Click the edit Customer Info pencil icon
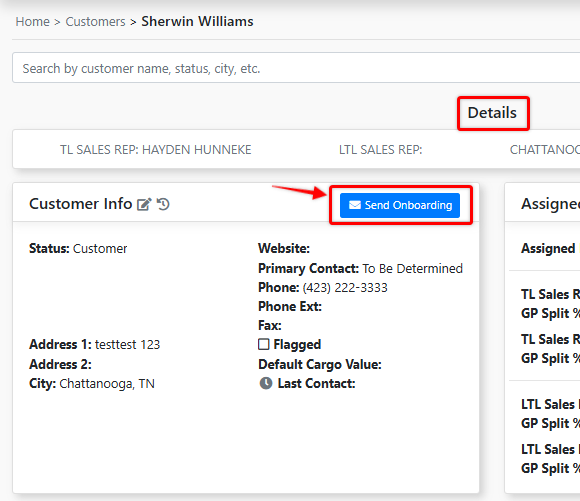Screen dimensions: 580x501 pos(144,204)
